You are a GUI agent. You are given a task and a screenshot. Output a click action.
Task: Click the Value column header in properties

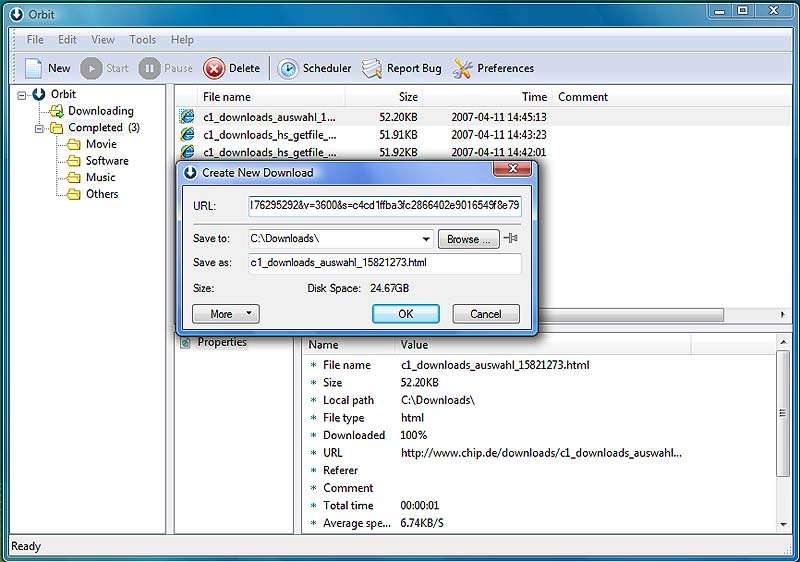click(x=543, y=345)
